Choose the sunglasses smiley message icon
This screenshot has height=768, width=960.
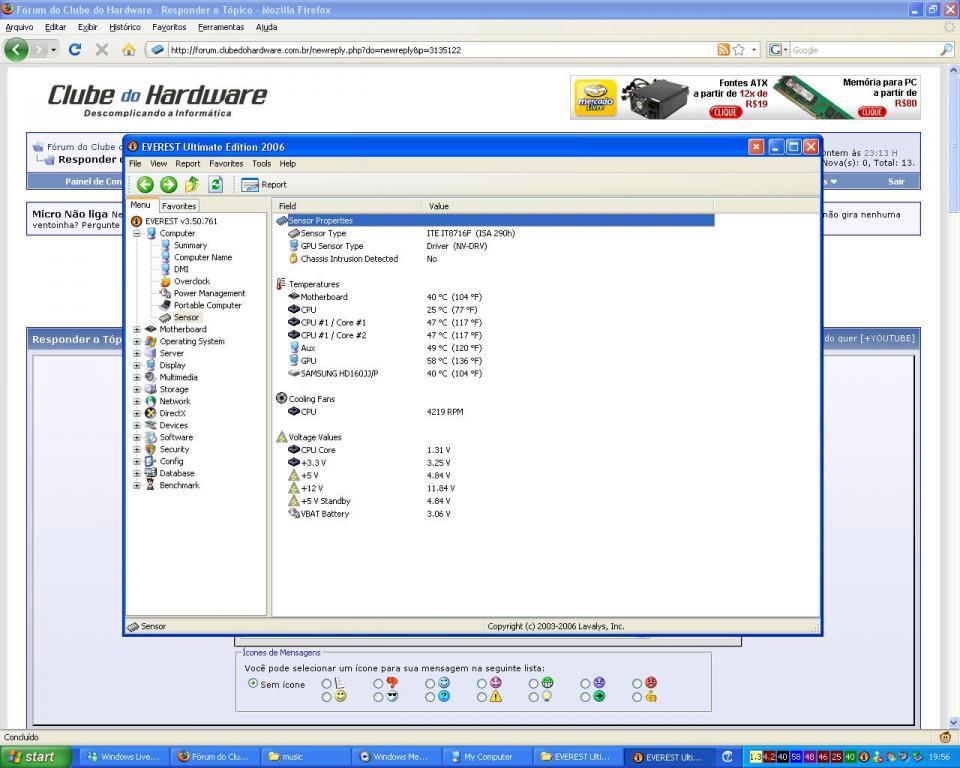(378, 697)
